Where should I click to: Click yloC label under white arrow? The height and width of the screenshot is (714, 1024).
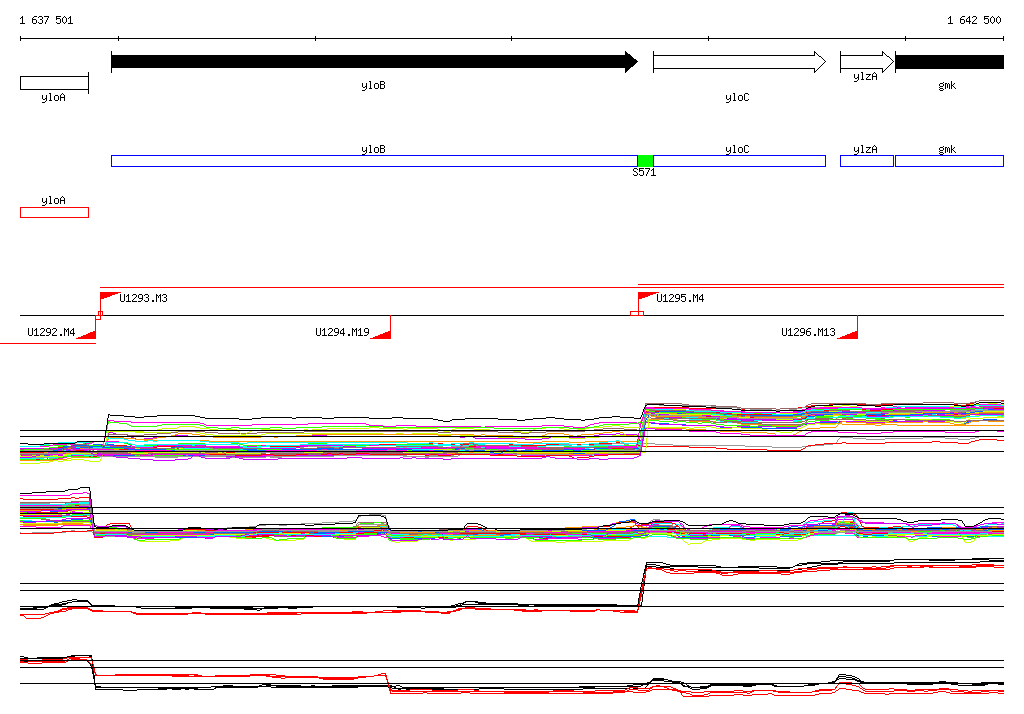tap(737, 97)
